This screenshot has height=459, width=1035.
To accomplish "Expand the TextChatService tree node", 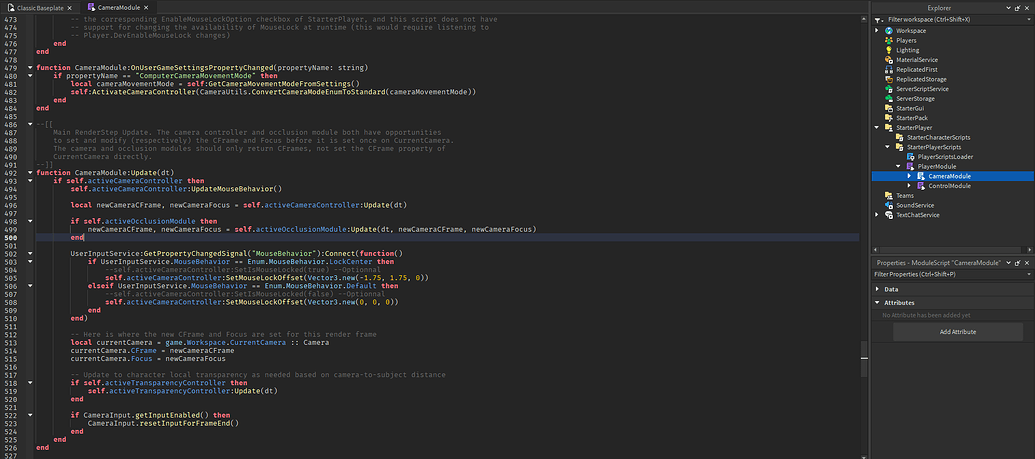I will coord(877,215).
